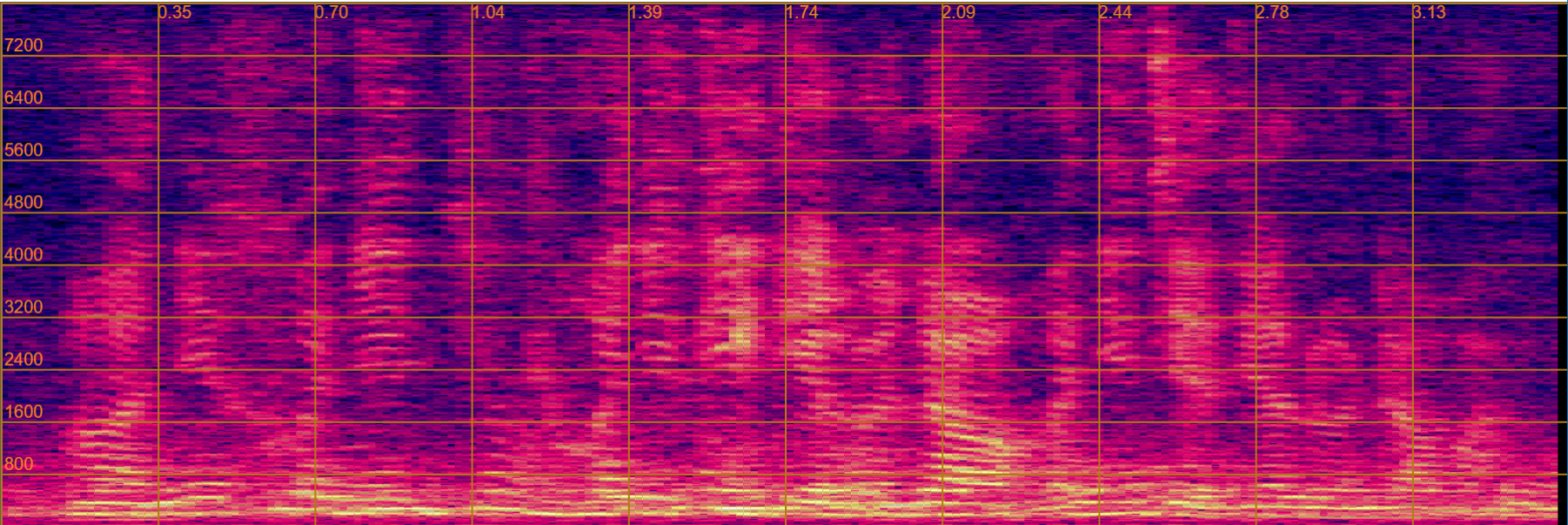Click the 5600 frequency label

pos(23,150)
